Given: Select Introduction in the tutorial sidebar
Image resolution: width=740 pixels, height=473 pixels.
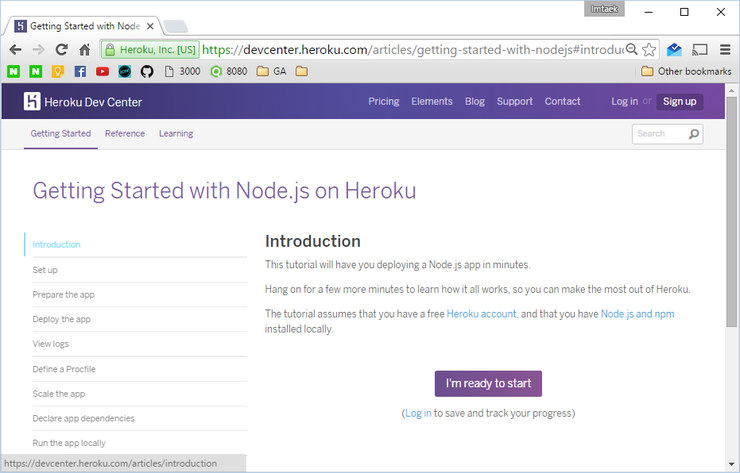Looking at the screenshot, I should click(56, 245).
